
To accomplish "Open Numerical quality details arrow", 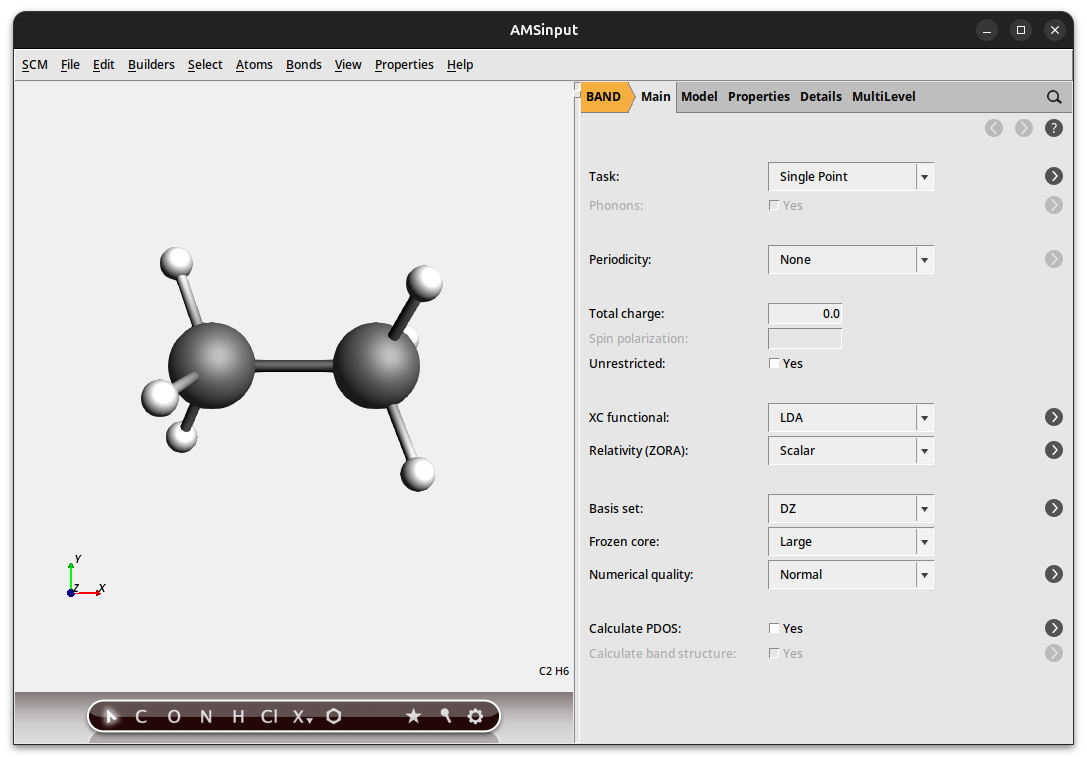I will pyautogui.click(x=1054, y=575).
